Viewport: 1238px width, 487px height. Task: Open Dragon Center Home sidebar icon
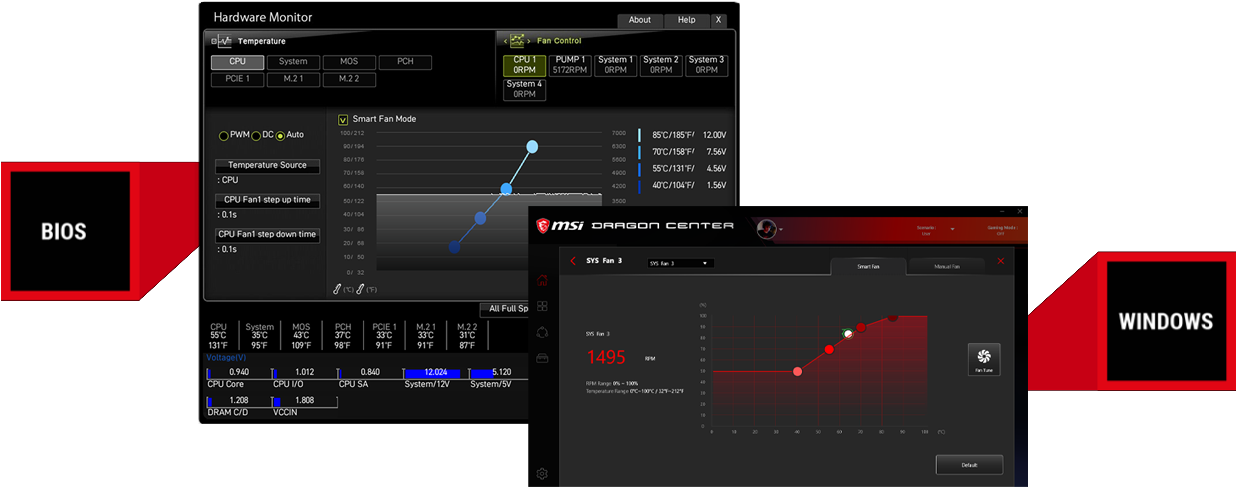tap(542, 280)
